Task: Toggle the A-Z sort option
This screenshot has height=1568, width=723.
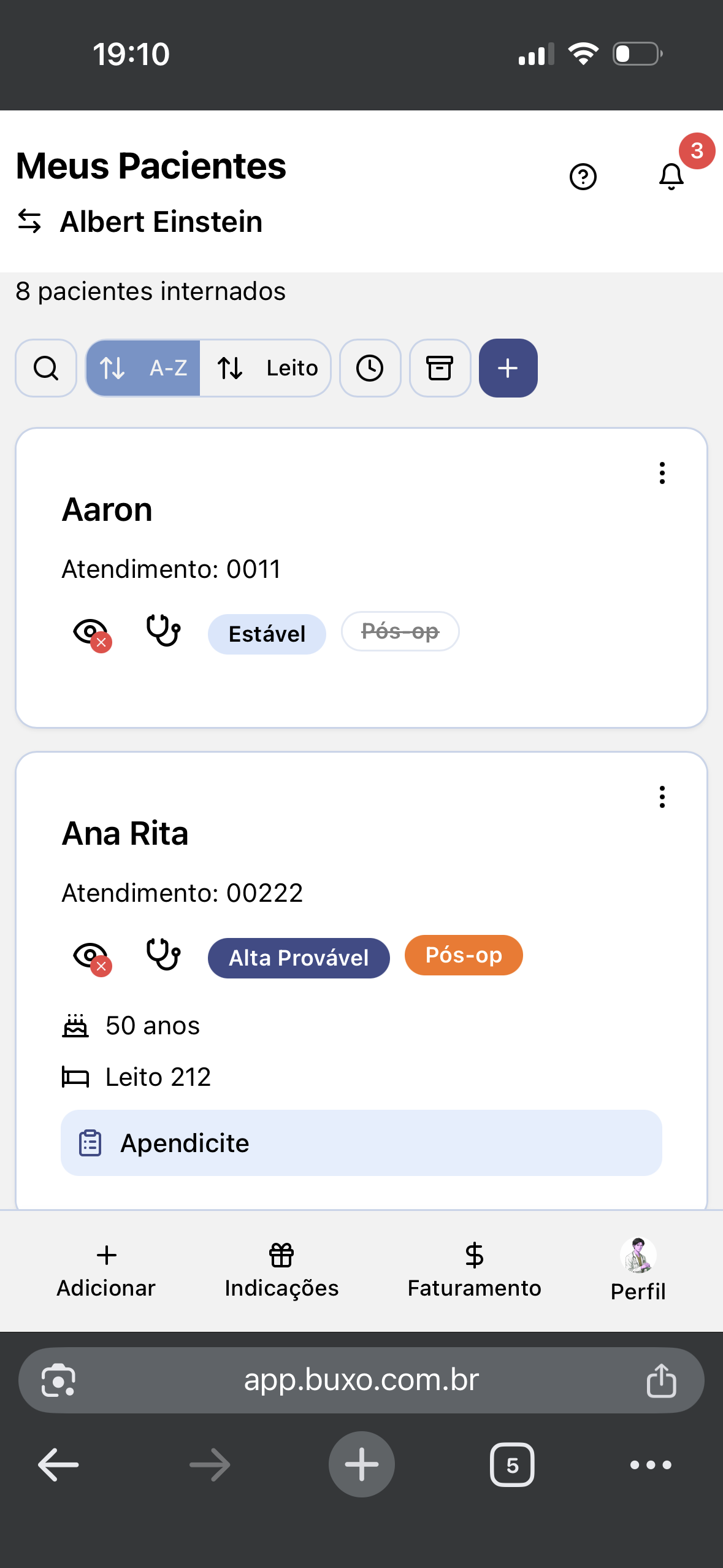Action: click(x=143, y=368)
